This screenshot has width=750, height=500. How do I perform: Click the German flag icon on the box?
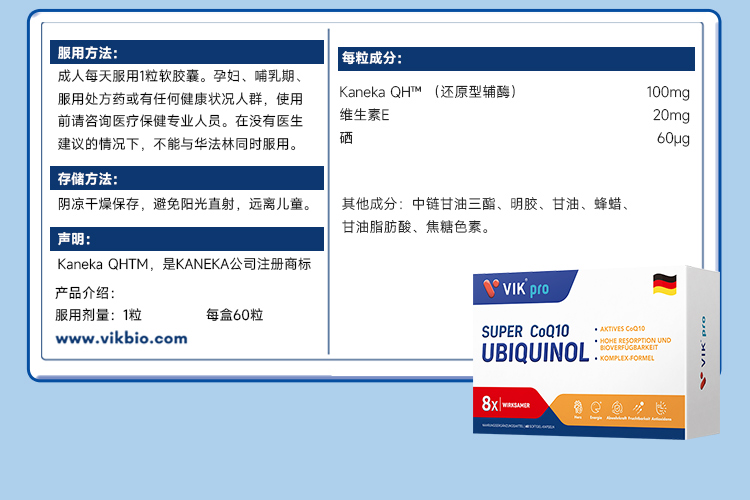[666, 284]
